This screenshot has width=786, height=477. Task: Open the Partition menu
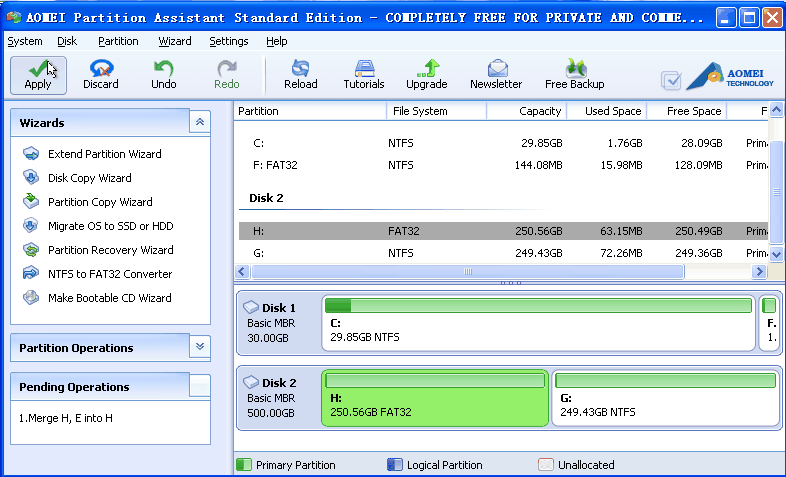pos(118,41)
